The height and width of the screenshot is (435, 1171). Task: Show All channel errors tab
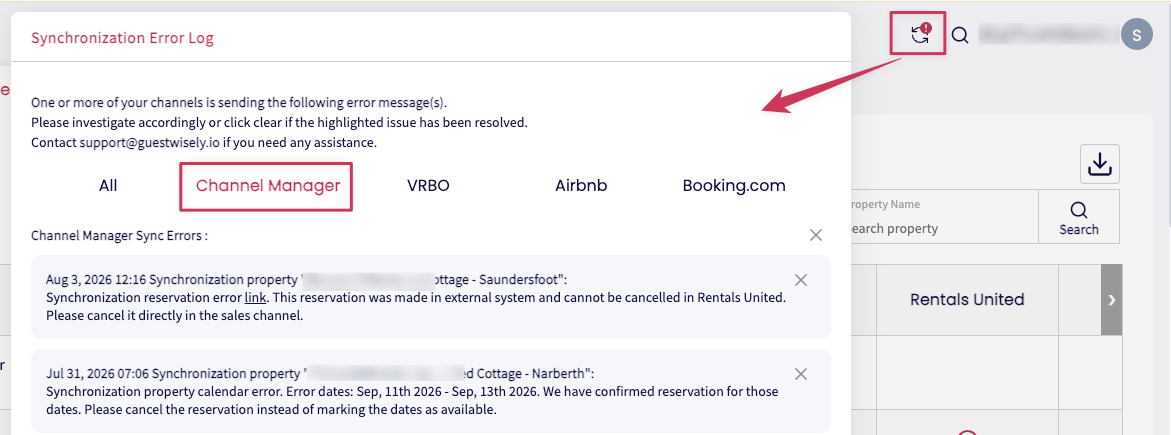pyautogui.click(x=108, y=185)
